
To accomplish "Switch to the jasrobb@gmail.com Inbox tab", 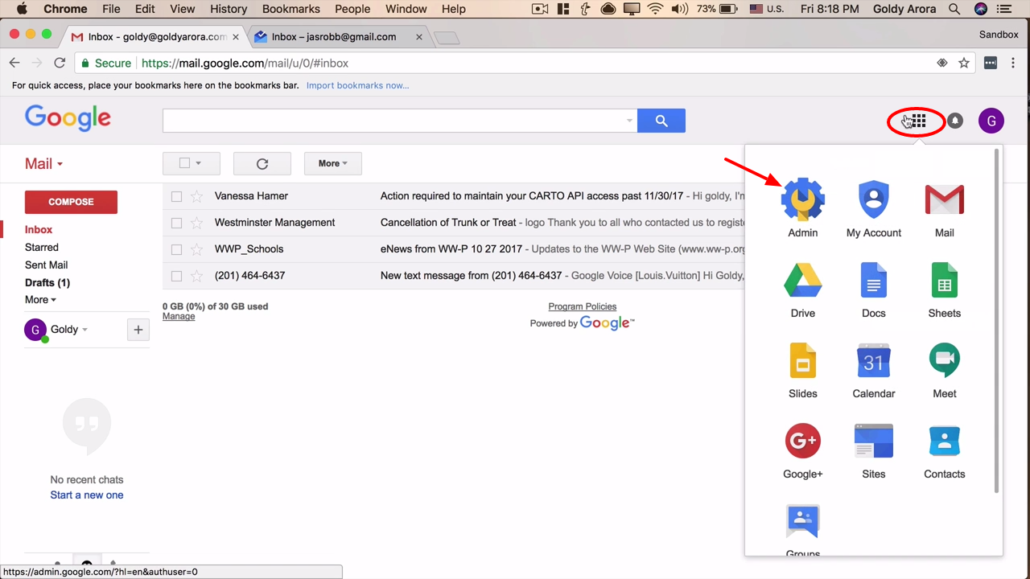I will [x=334, y=37].
